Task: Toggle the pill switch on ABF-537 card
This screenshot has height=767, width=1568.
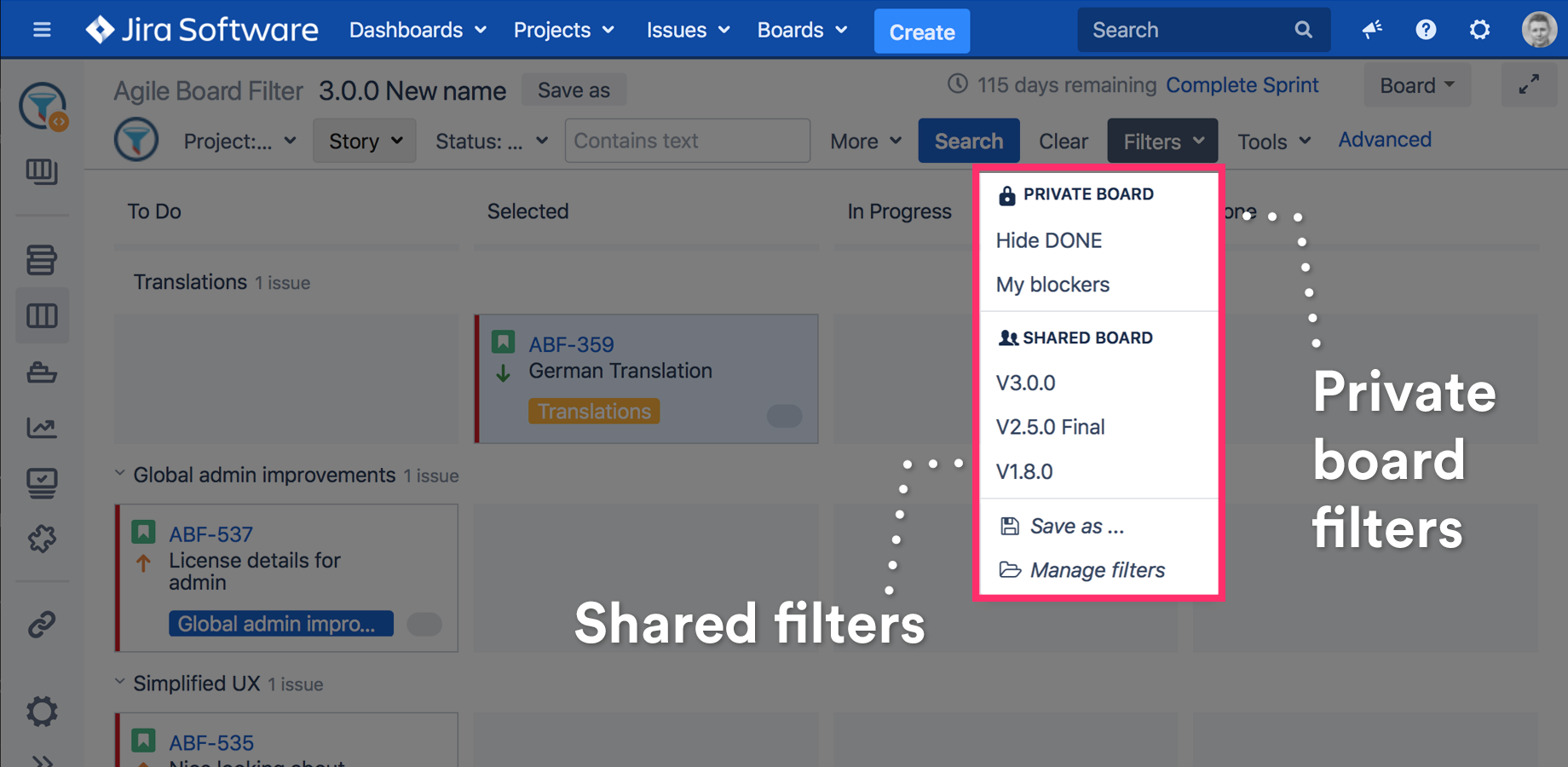Action: pos(424,624)
